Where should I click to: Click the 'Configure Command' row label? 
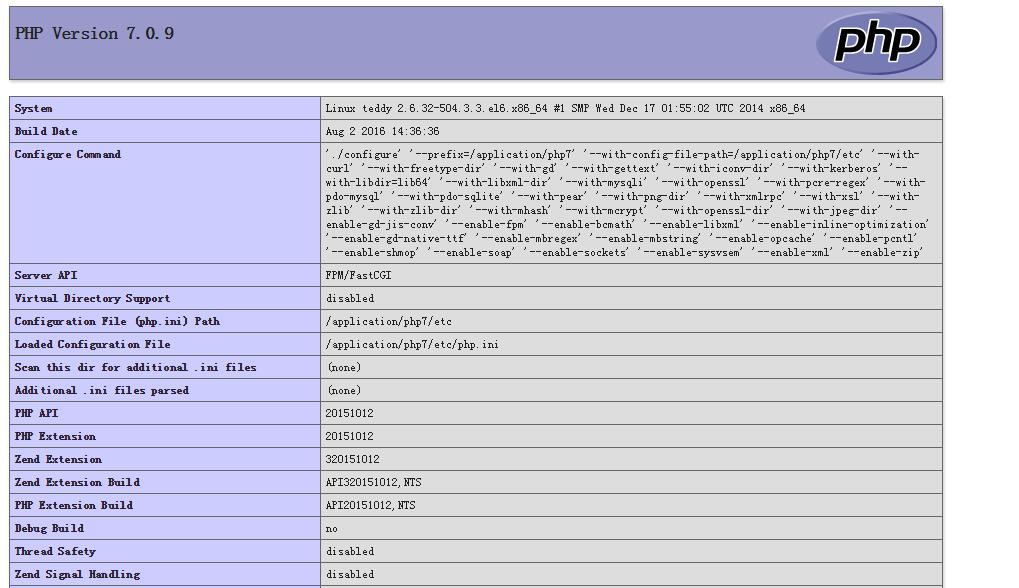68,155
